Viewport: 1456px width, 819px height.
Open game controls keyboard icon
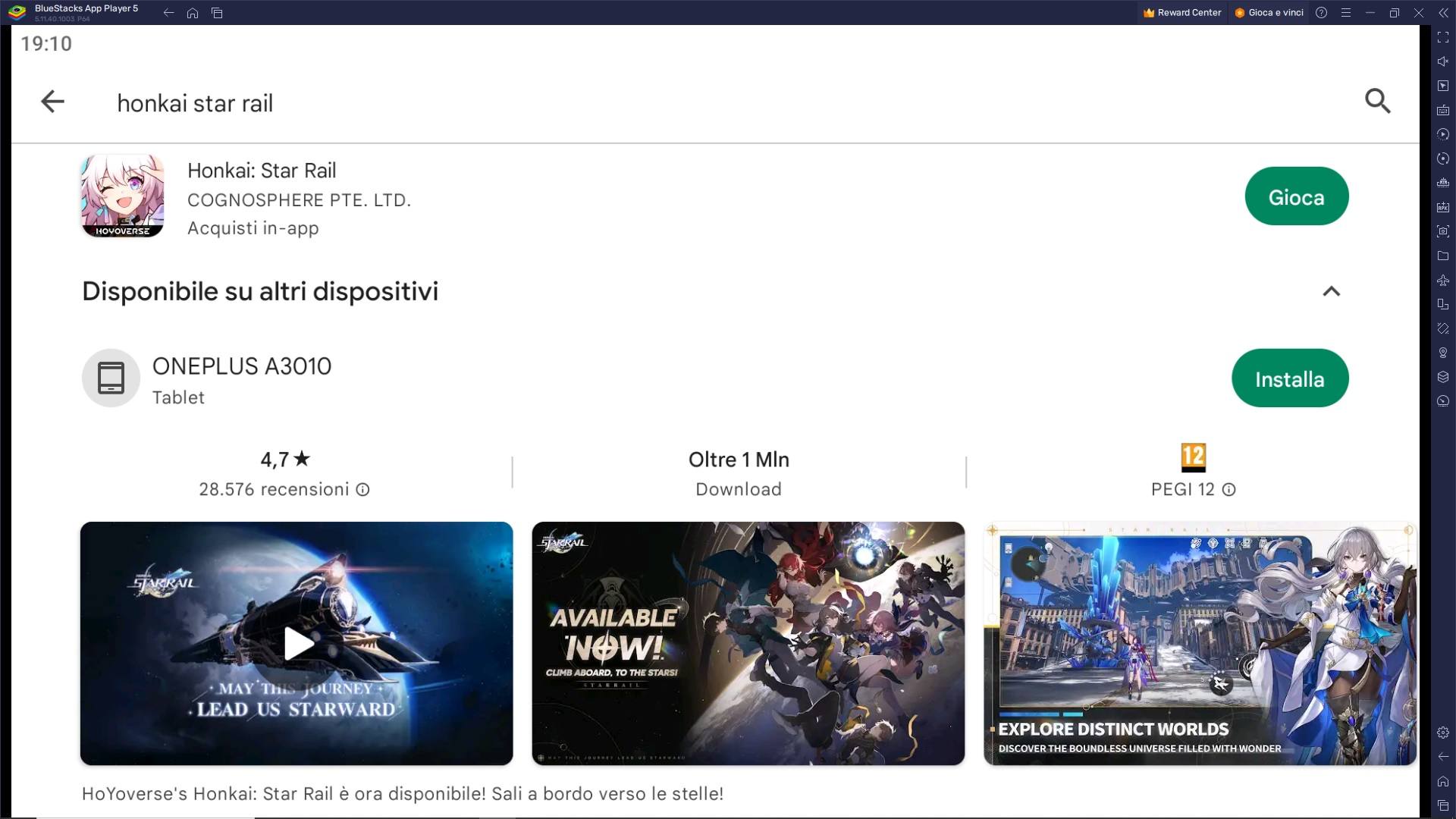[x=1443, y=110]
